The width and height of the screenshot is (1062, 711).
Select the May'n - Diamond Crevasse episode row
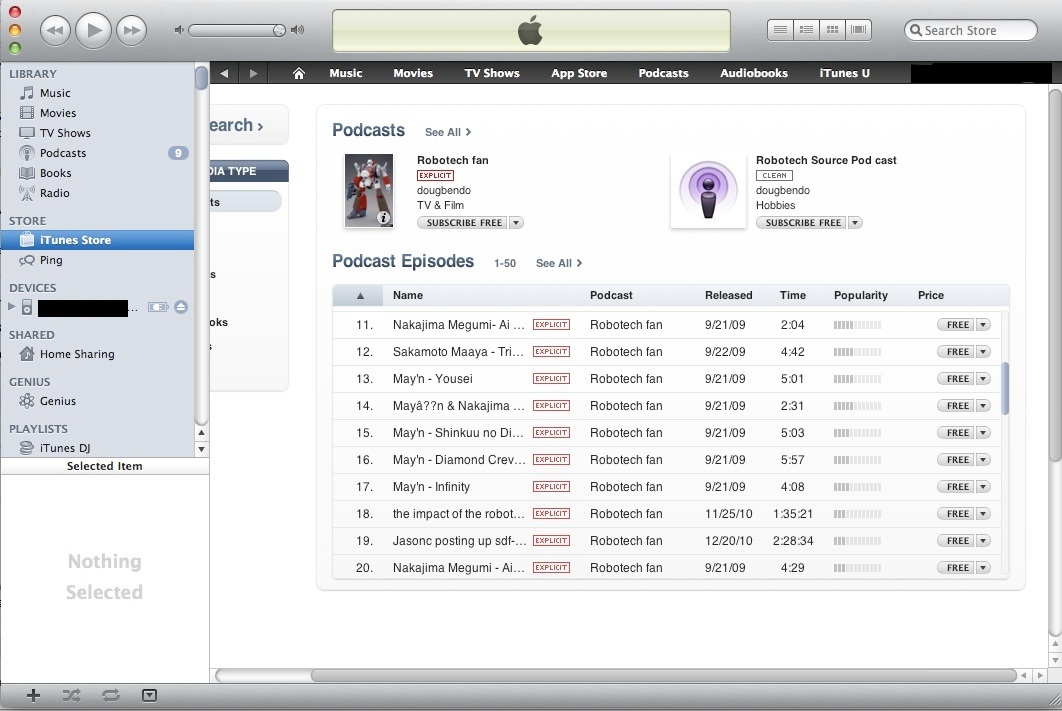pyautogui.click(x=666, y=460)
